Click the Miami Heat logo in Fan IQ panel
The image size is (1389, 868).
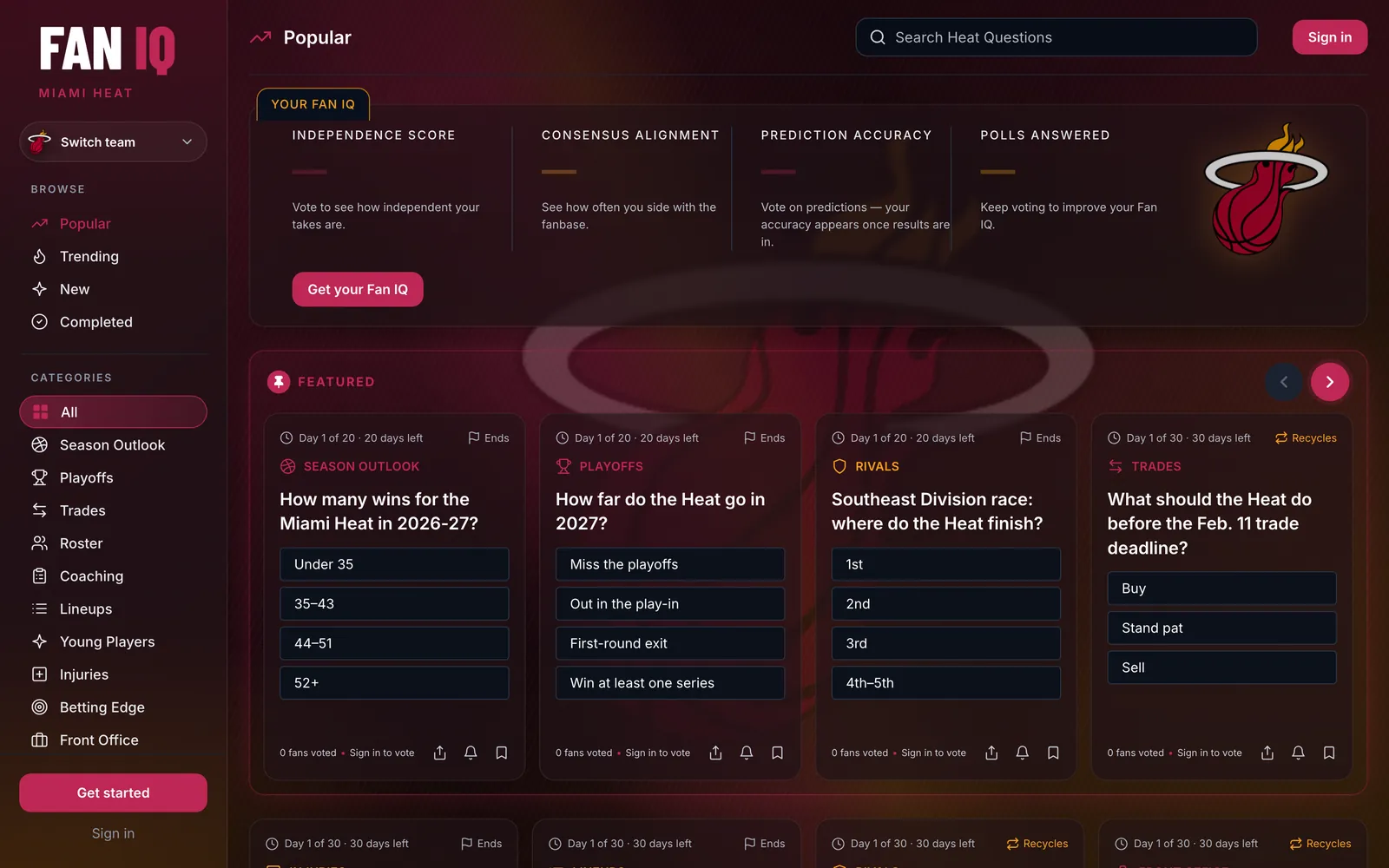[1266, 188]
